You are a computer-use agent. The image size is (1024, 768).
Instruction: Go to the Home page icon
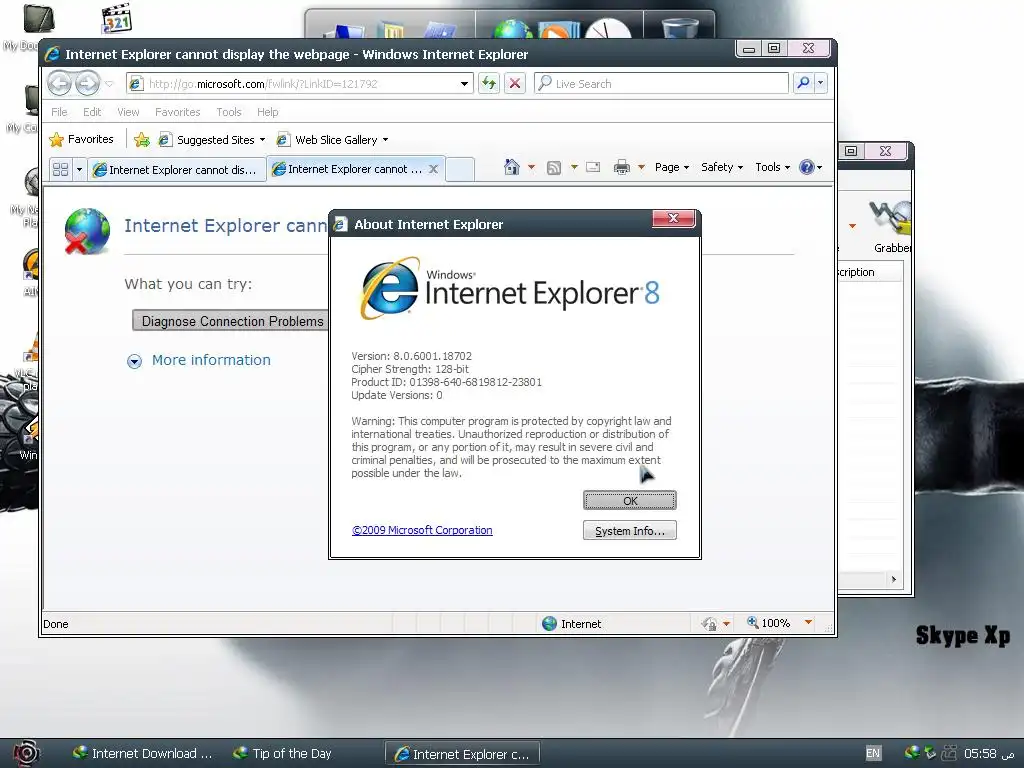(511, 167)
